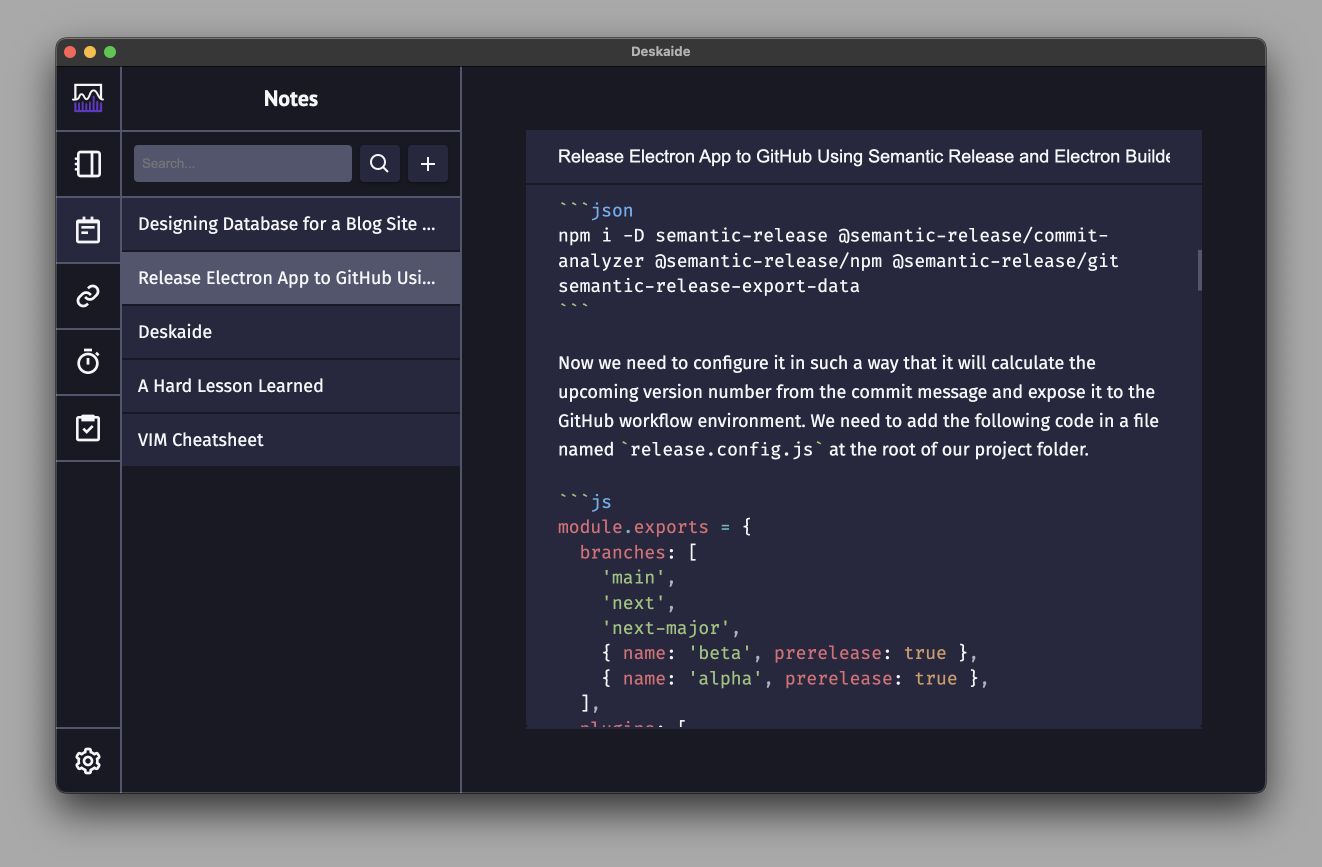Open the clipboard checklist icon in sidebar
The height and width of the screenshot is (867, 1322).
88,428
